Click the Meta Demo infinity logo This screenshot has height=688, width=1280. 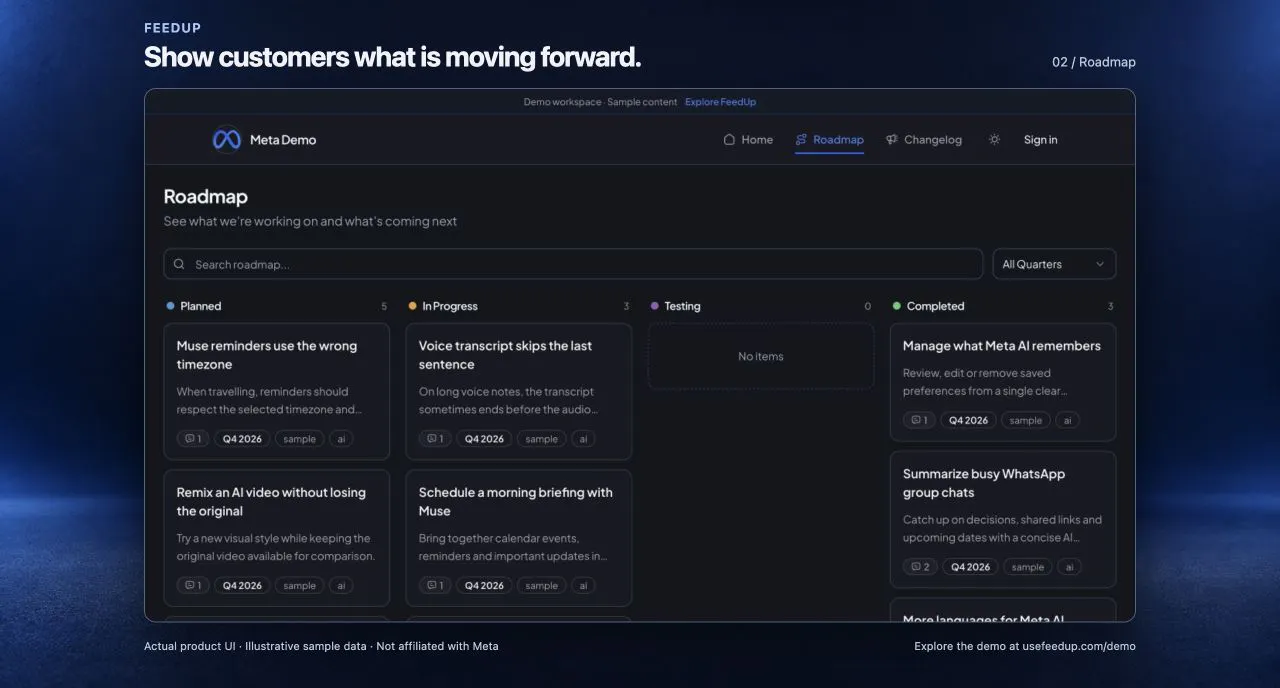[x=227, y=140]
